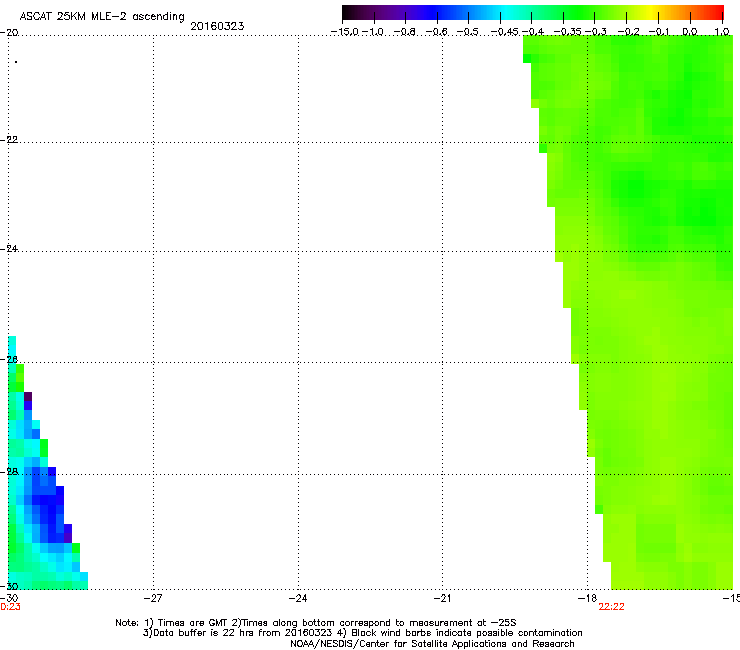Click the color bar label -0.35
Screen dimensions: 740x650
568,32
